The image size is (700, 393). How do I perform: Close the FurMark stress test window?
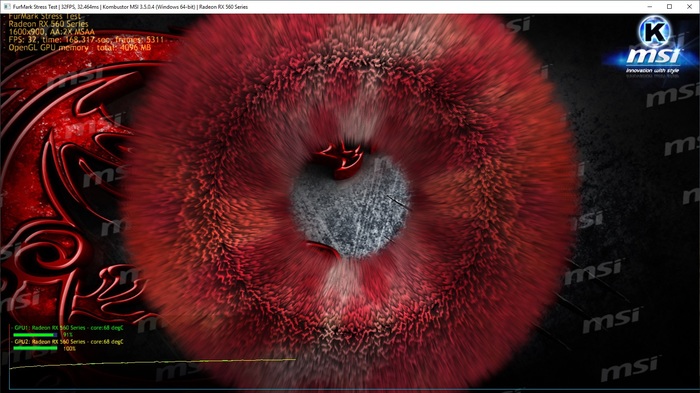click(690, 7)
